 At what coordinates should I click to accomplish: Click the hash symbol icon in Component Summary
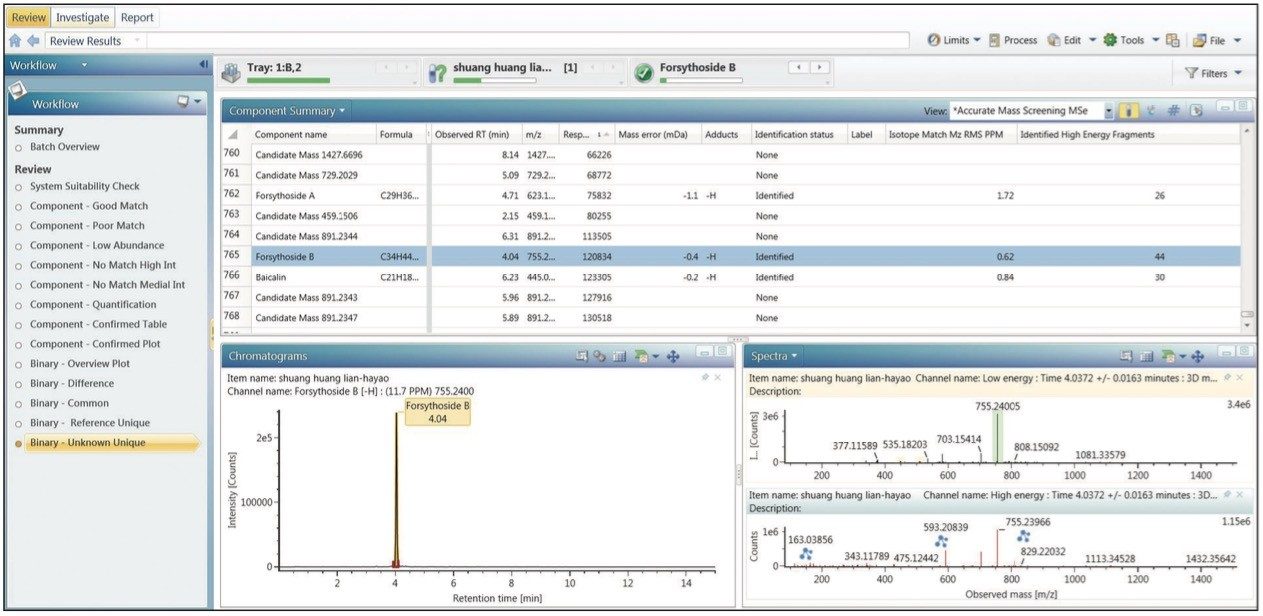pyautogui.click(x=1174, y=111)
